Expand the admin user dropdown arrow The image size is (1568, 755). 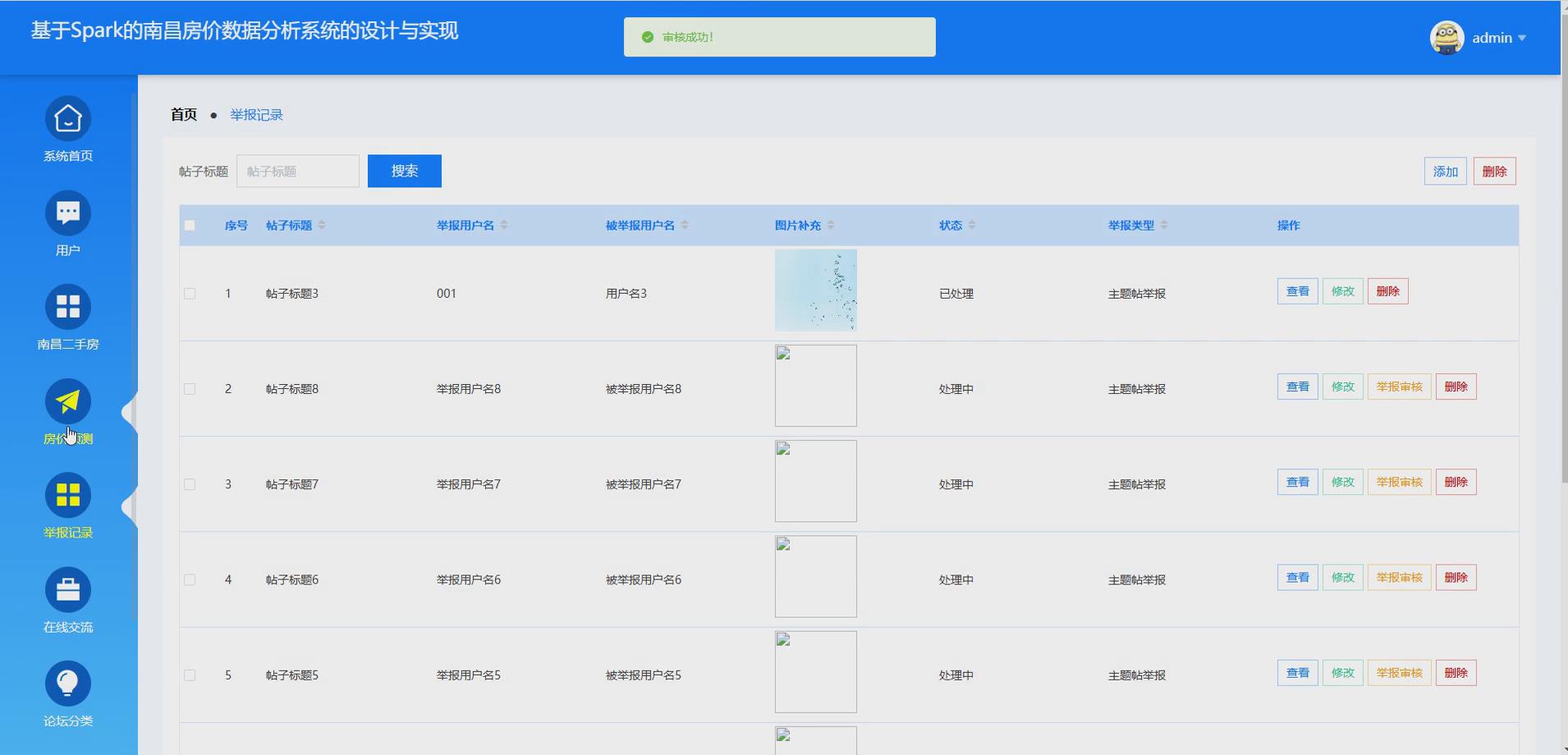pyautogui.click(x=1522, y=38)
